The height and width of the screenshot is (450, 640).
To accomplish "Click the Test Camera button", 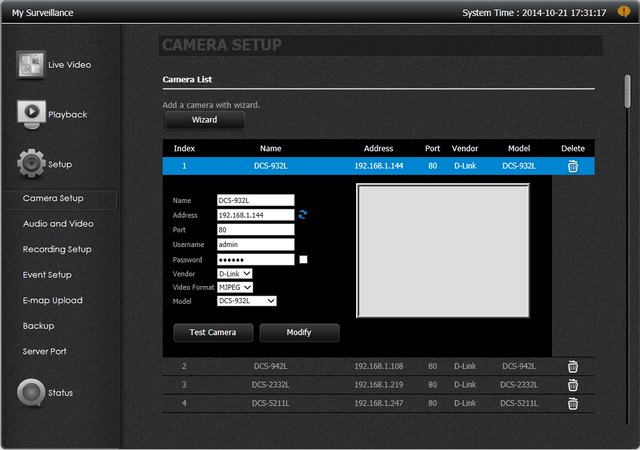I will click(x=213, y=332).
